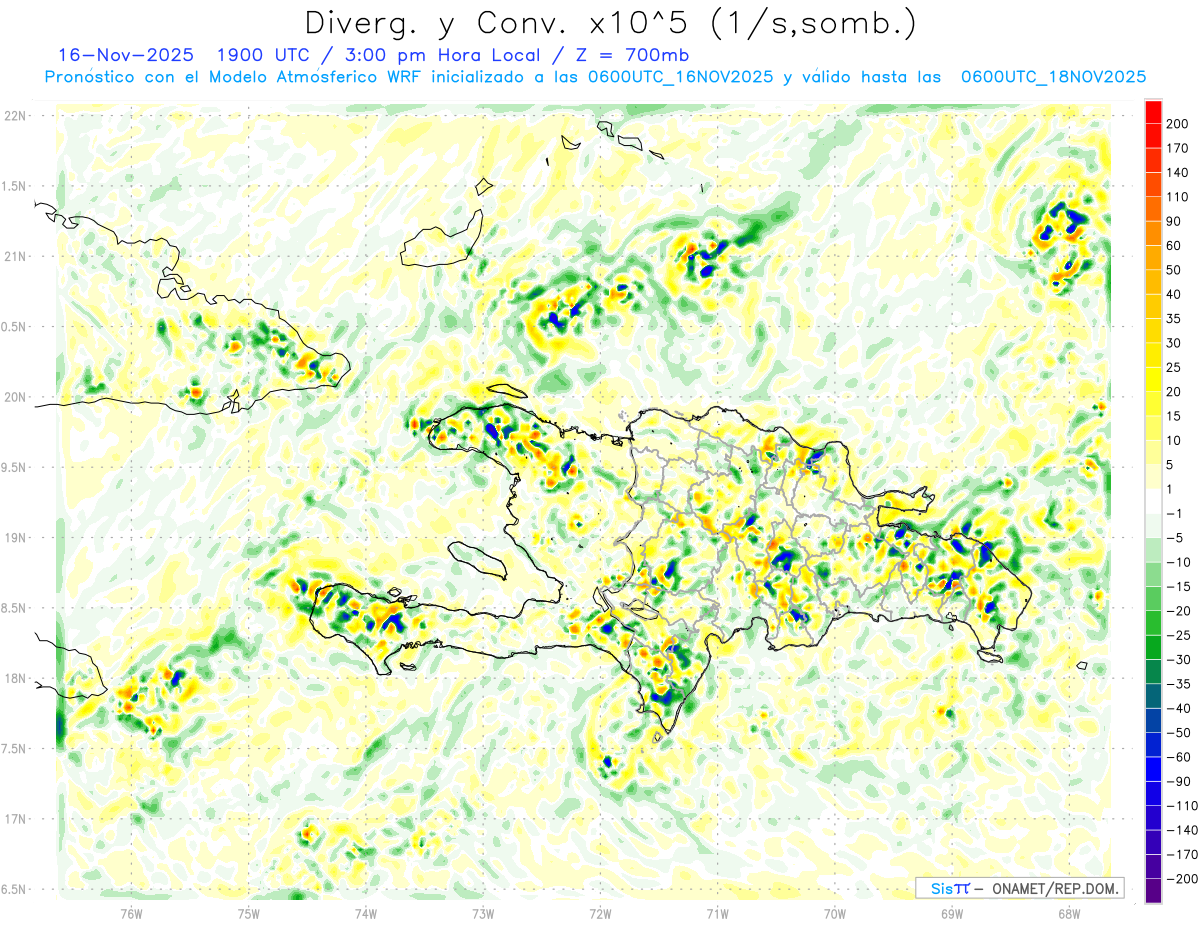Click the '18N' latitude label

[x=16, y=678]
